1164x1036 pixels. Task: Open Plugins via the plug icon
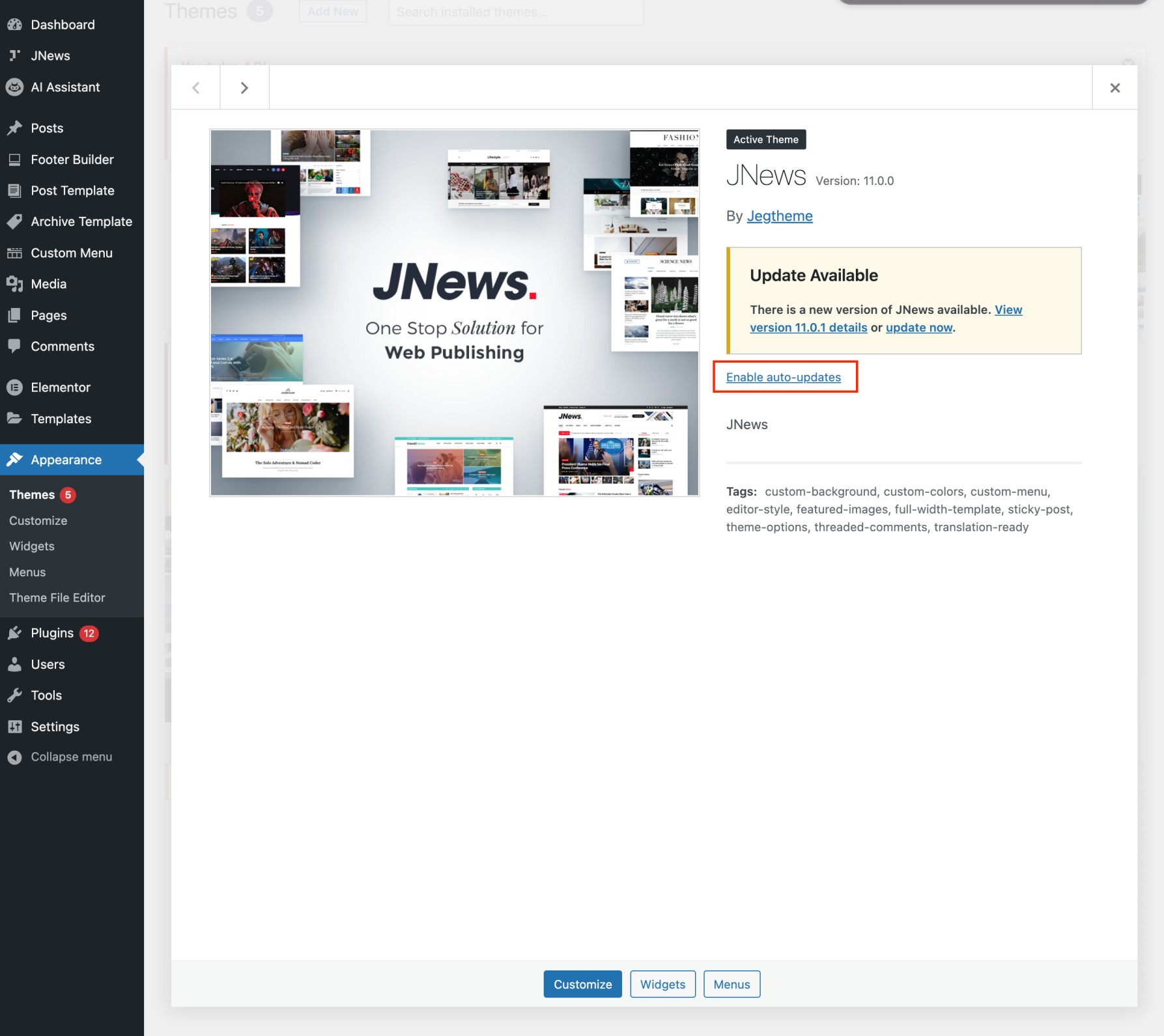tap(14, 633)
